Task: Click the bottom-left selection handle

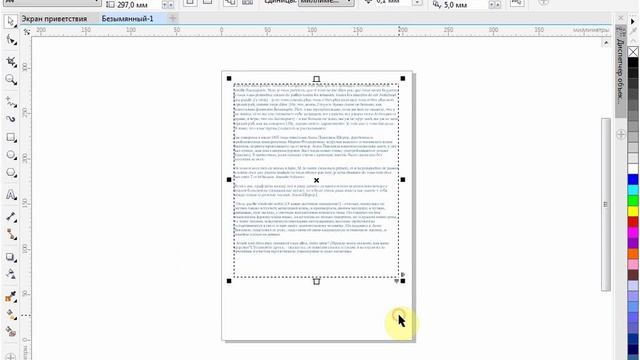Action: [229, 281]
